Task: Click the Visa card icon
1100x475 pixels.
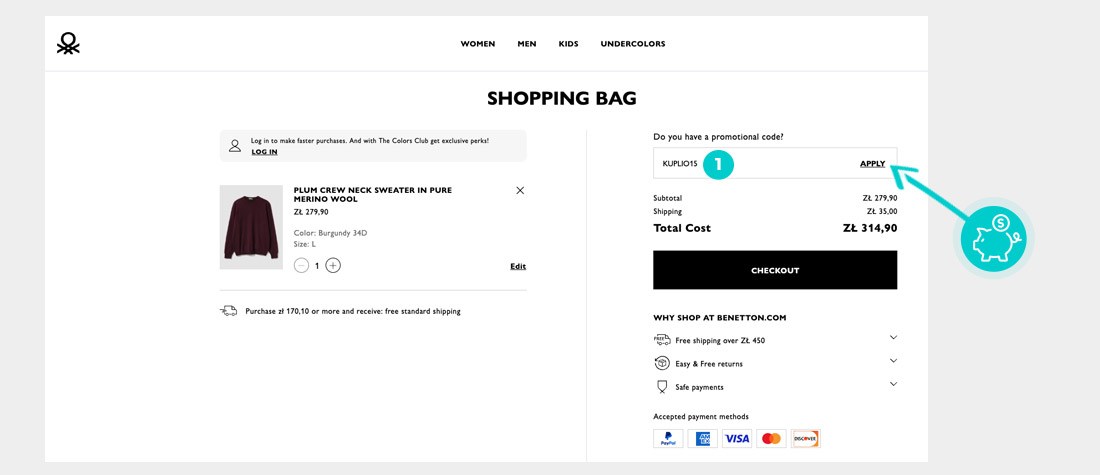Action: click(x=737, y=438)
